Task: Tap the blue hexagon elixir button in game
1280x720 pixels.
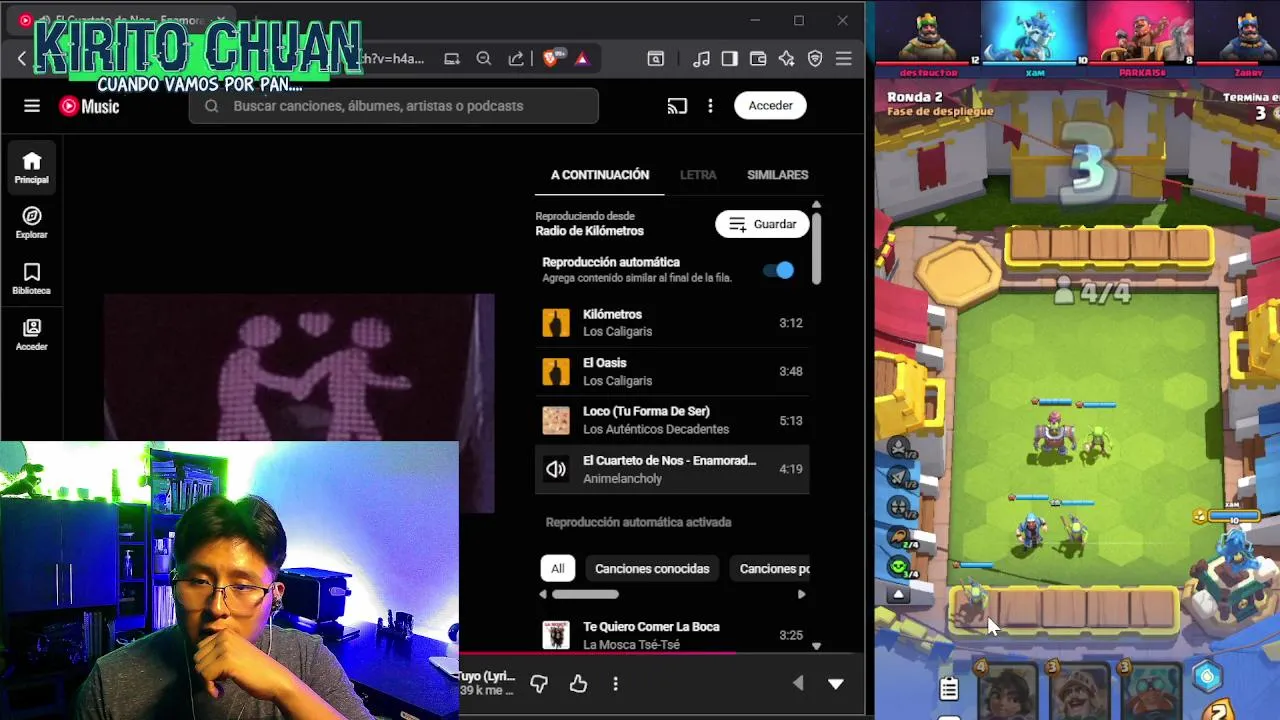Action: pyautogui.click(x=1207, y=676)
